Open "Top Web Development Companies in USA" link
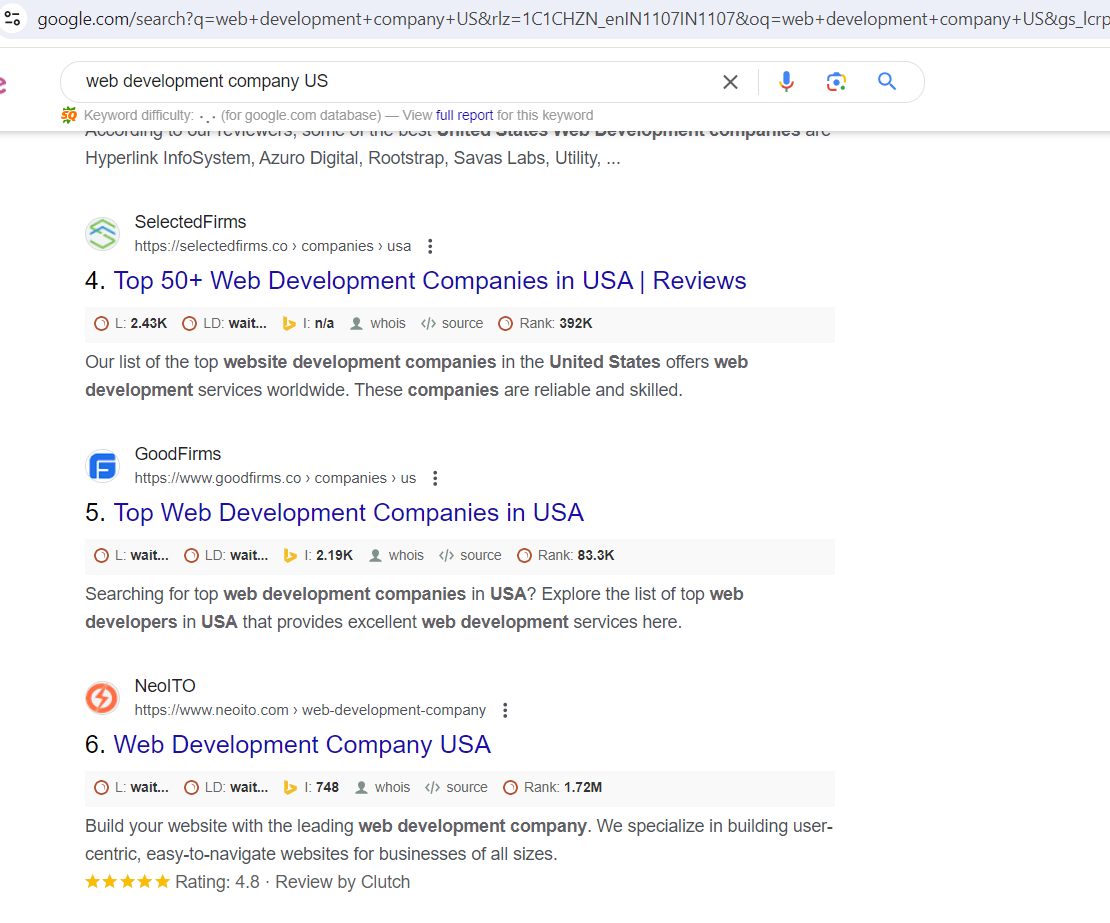The image size is (1110, 923). [348, 513]
